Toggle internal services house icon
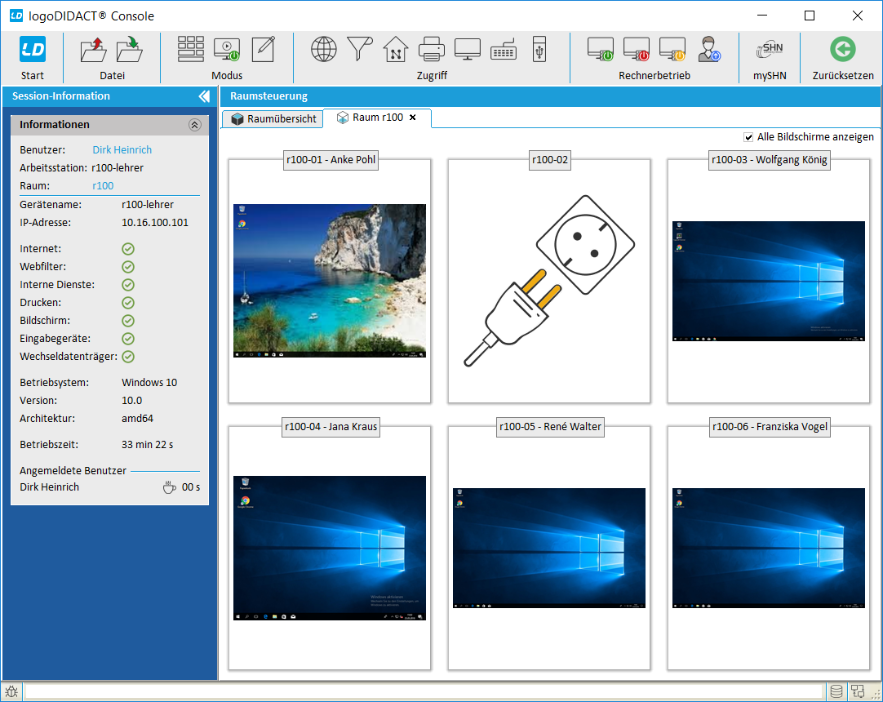This screenshot has width=883, height=702. click(396, 49)
